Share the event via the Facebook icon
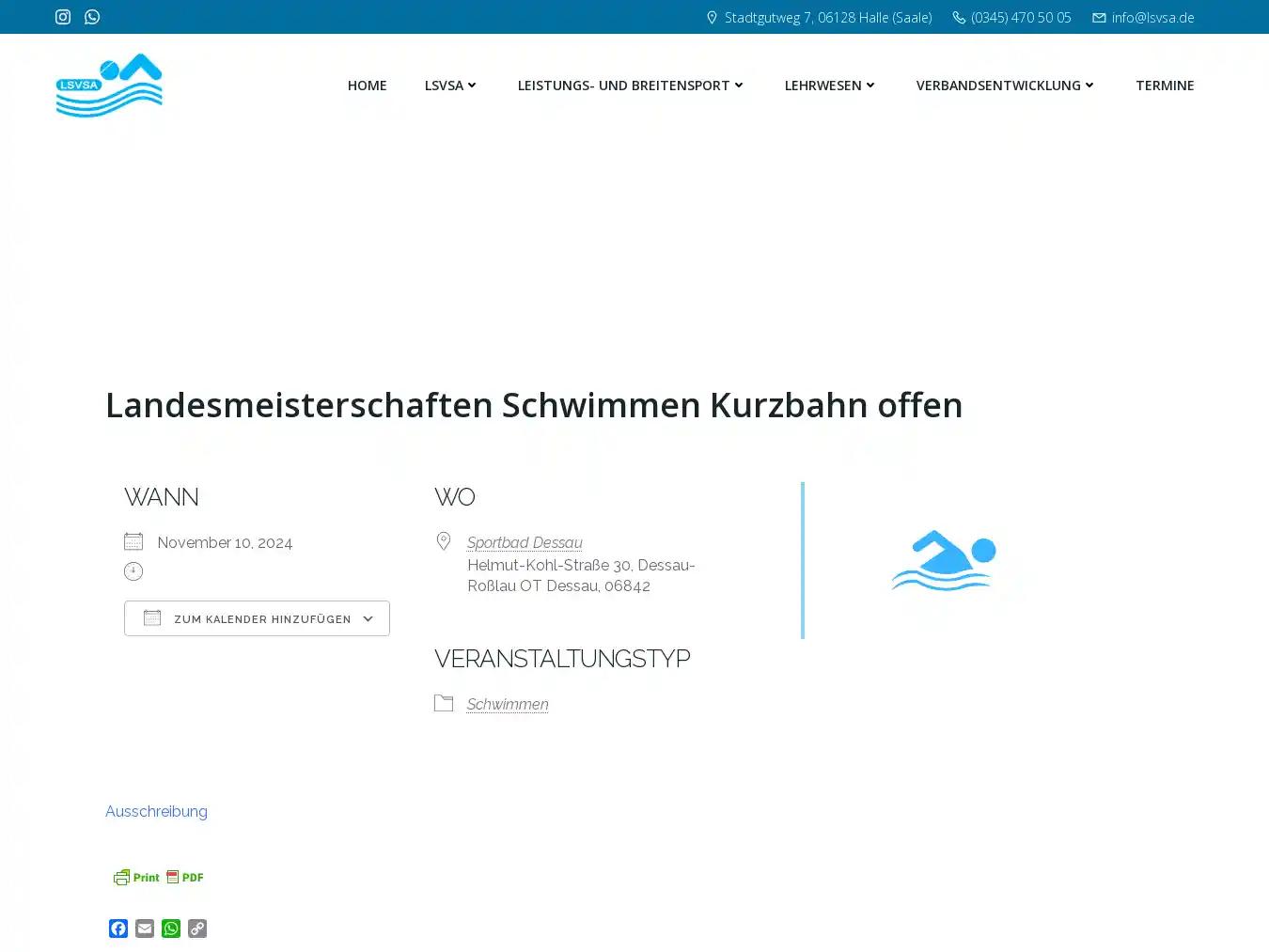Image resolution: width=1269 pixels, height=952 pixels. coord(117,929)
